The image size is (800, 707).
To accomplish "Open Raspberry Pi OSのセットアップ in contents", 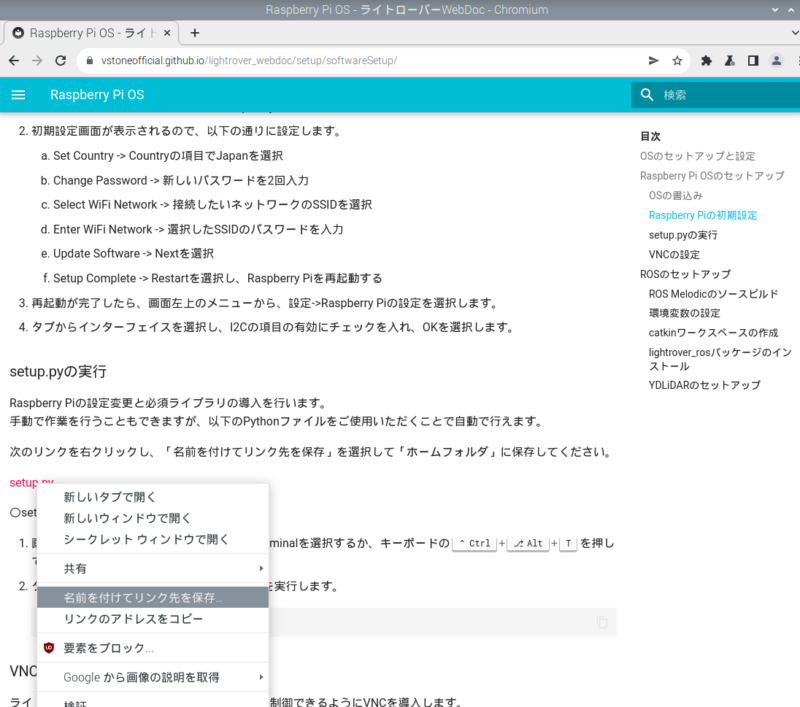I will coord(712,176).
